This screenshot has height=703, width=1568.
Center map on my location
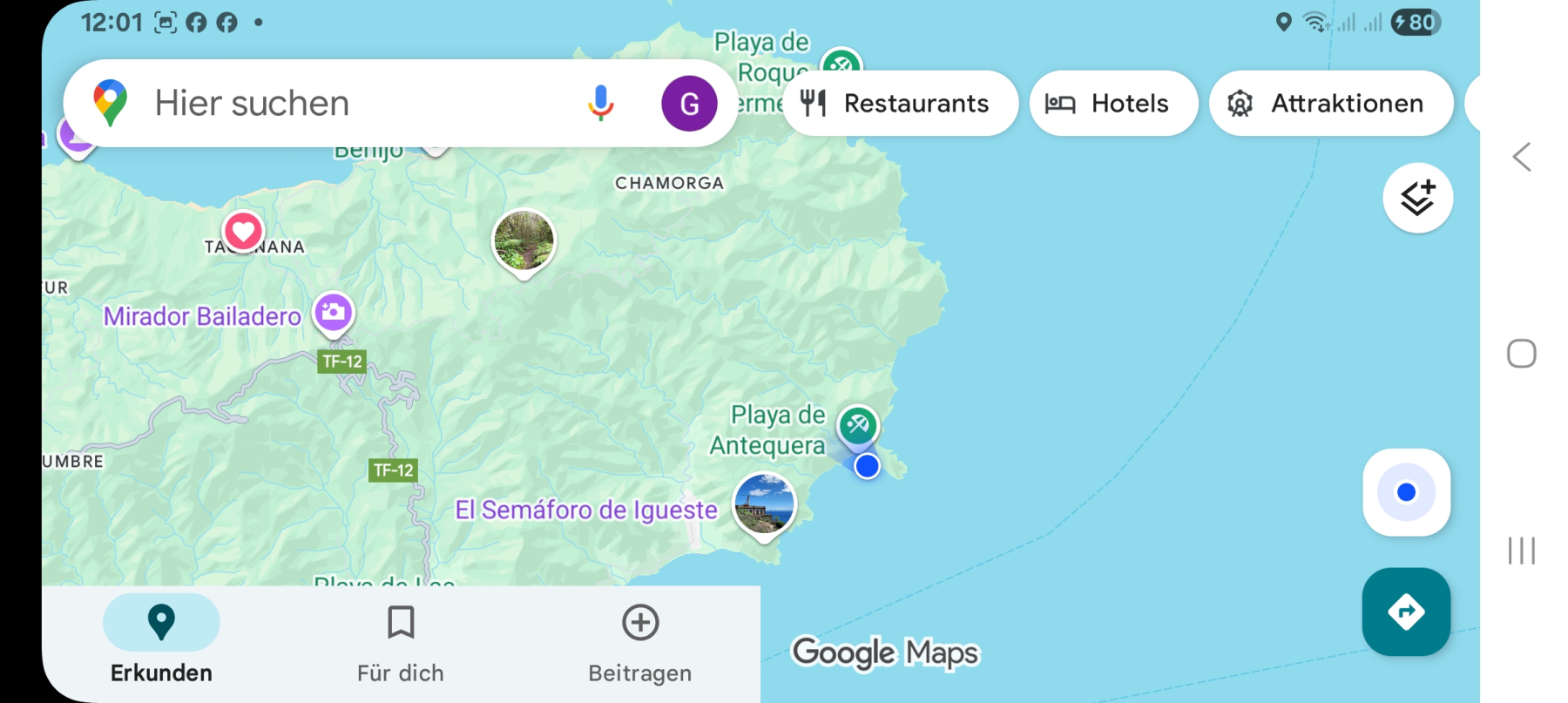pos(1406,492)
